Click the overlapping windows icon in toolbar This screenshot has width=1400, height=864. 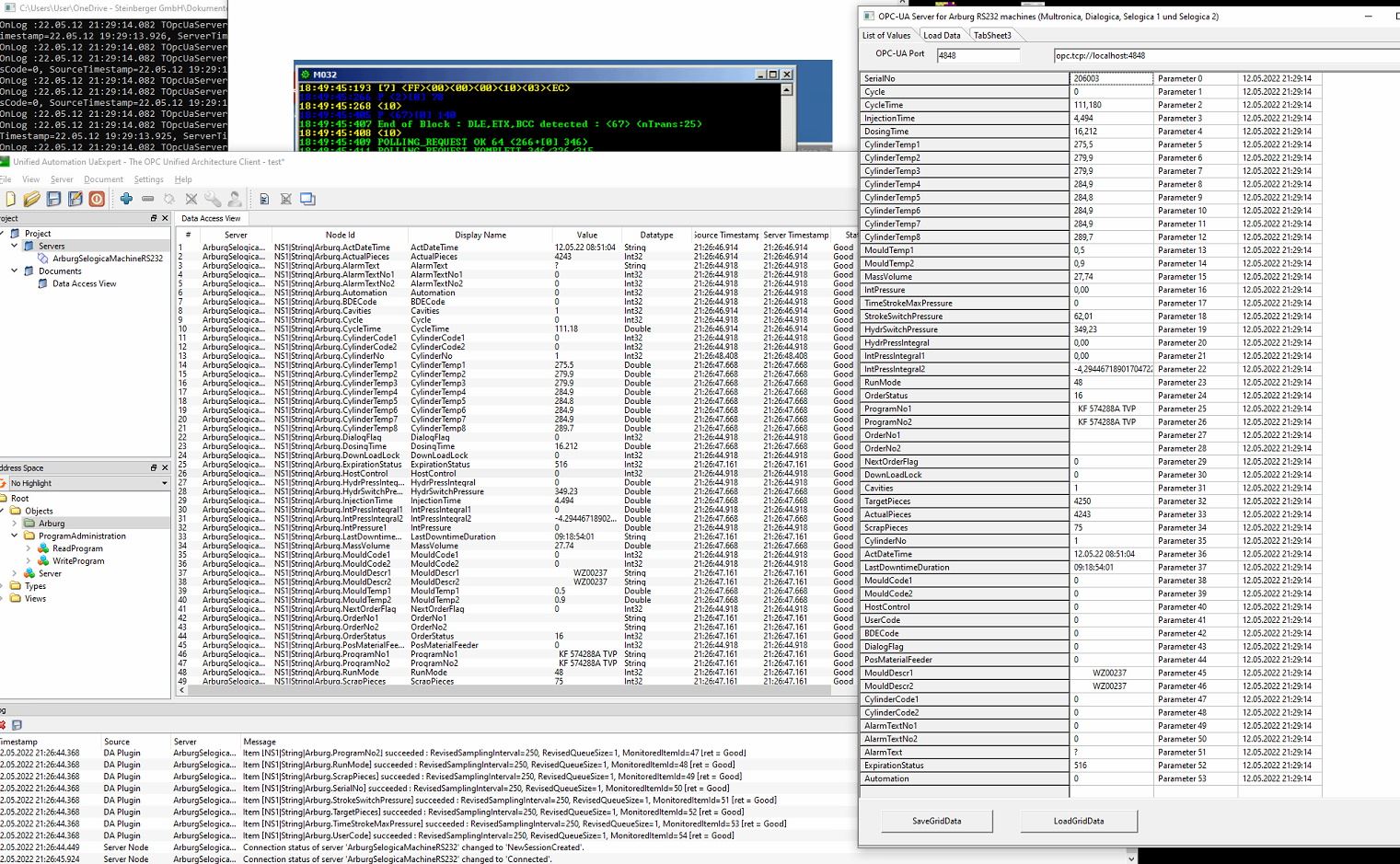click(x=307, y=199)
